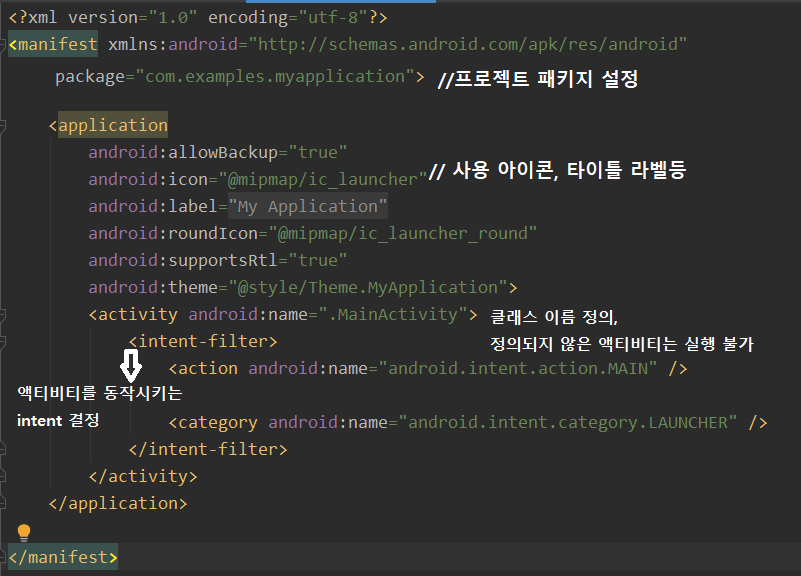Click the opening <intent-filter> tag
This screenshot has width=801, height=576.
[x=203, y=342]
